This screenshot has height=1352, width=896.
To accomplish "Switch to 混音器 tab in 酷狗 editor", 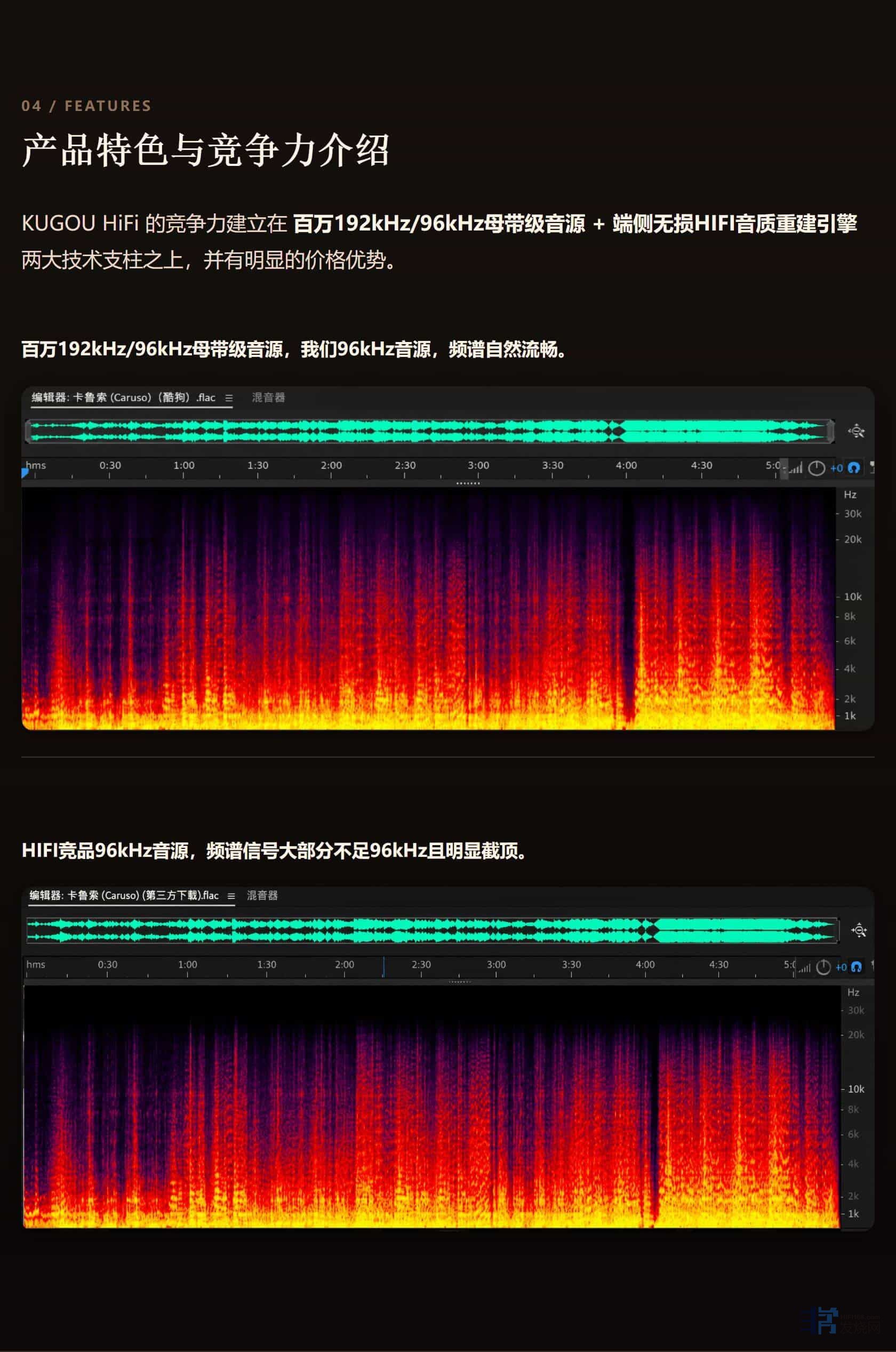I will (269, 397).
